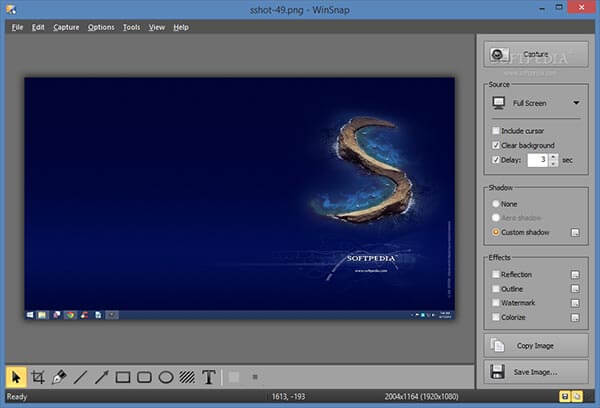Viewport: 600px width, 408px height.
Task: Click the Save Image... button
Action: [x=536, y=372]
